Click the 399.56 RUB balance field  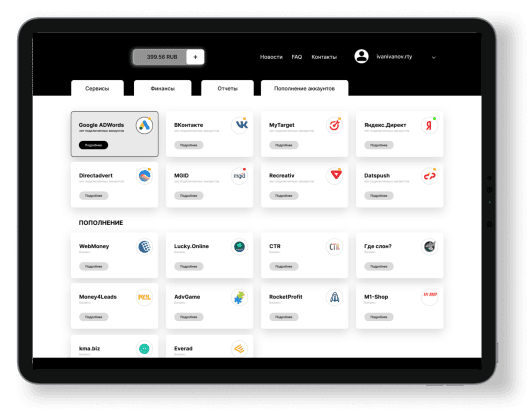click(x=160, y=57)
